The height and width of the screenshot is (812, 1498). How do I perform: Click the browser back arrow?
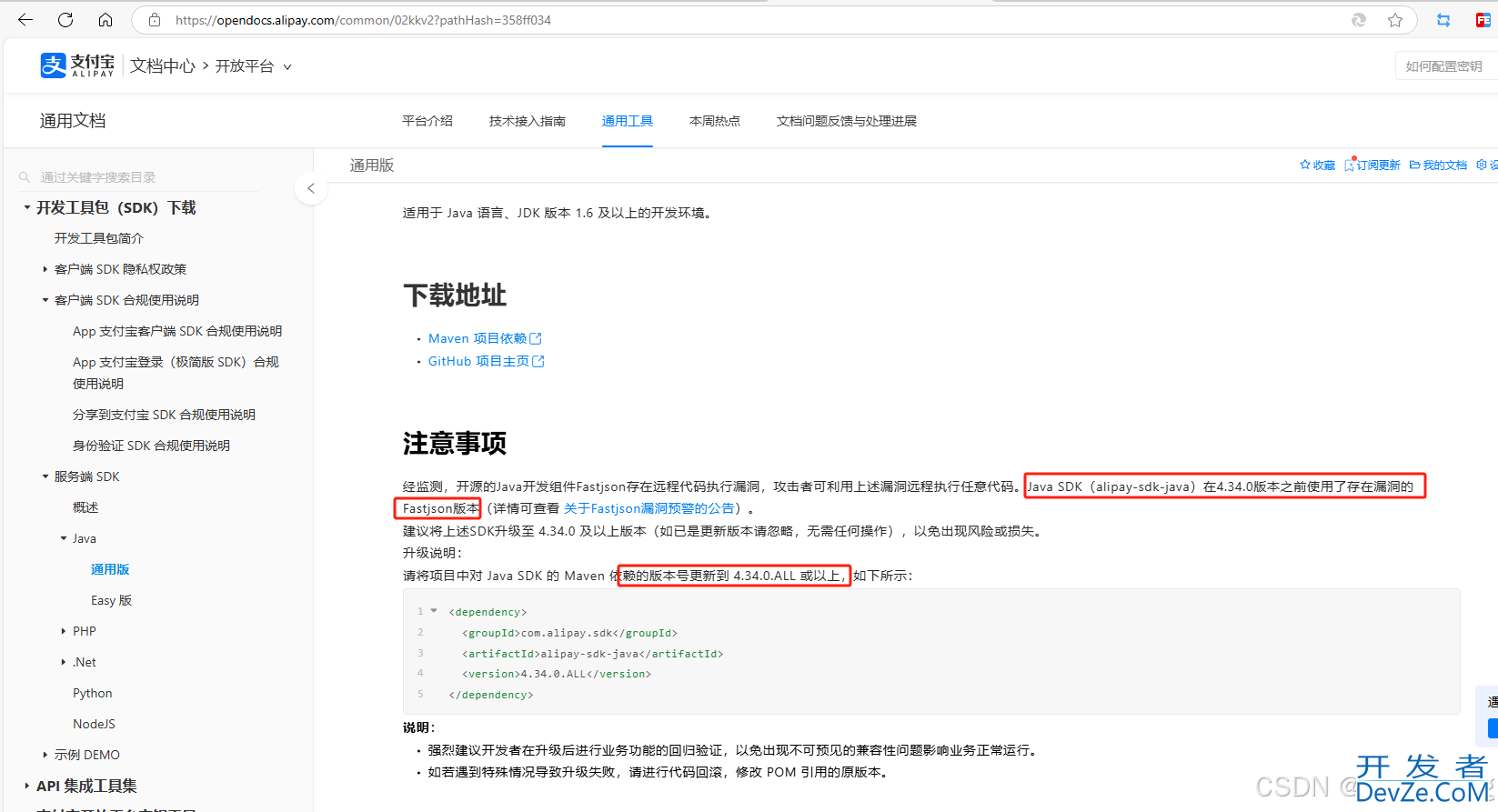[x=25, y=20]
